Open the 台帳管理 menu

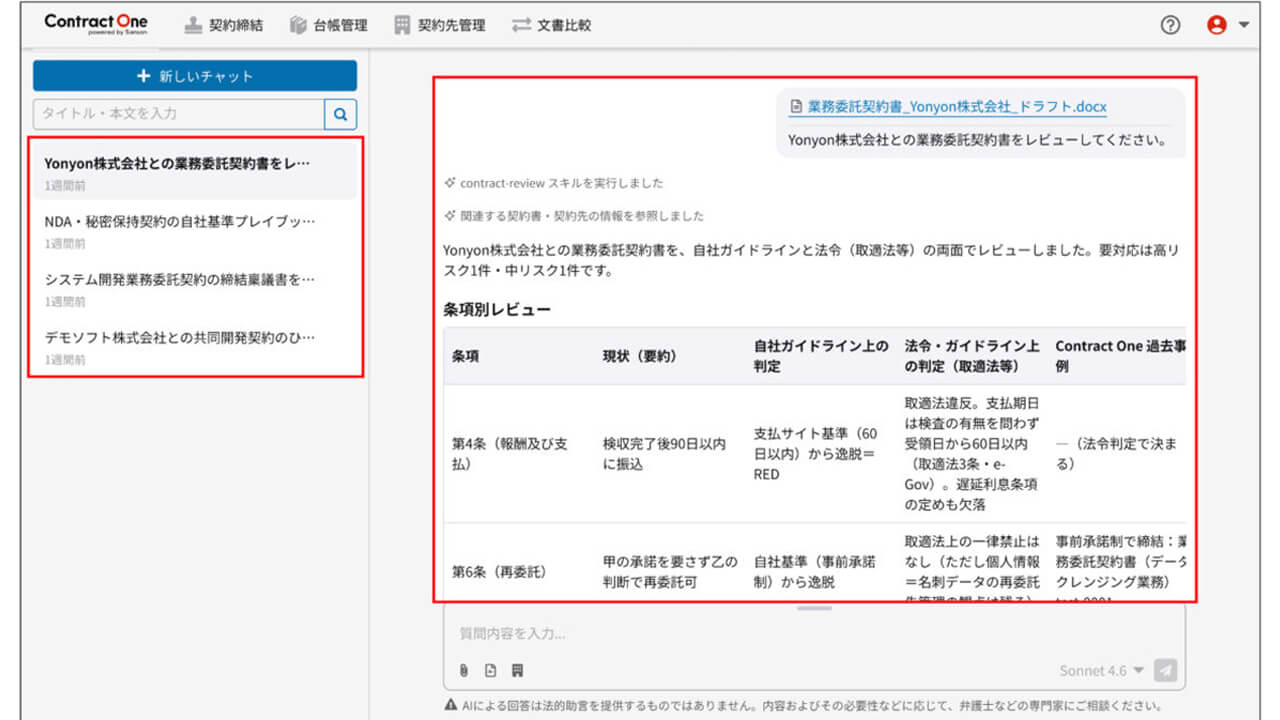click(328, 25)
